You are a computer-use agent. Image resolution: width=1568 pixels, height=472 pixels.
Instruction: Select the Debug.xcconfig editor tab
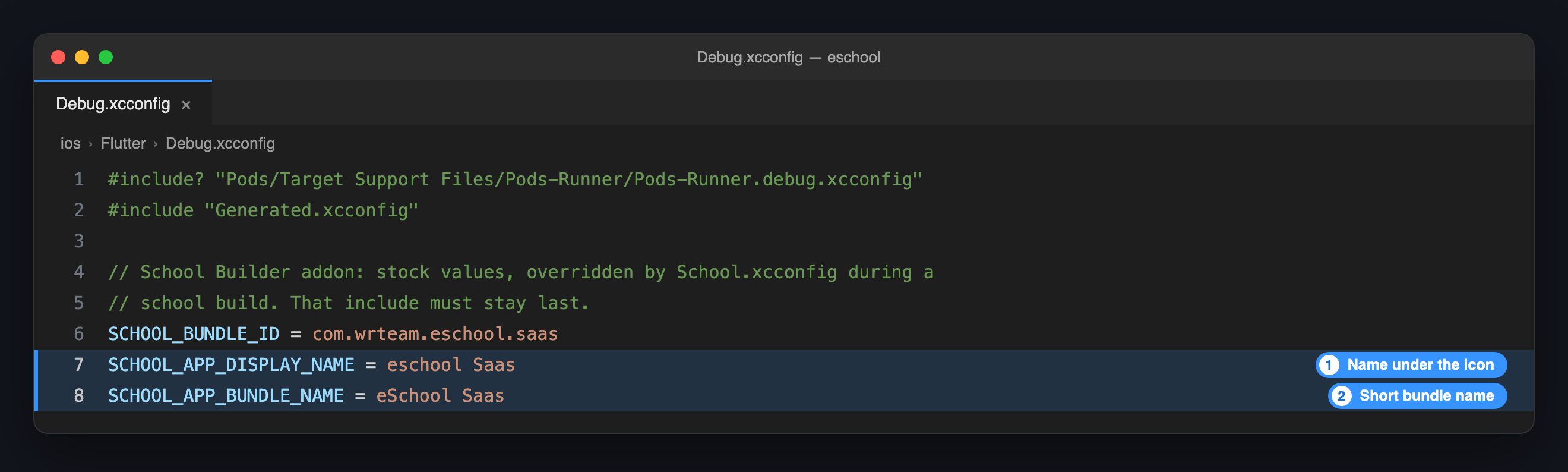click(x=123, y=103)
